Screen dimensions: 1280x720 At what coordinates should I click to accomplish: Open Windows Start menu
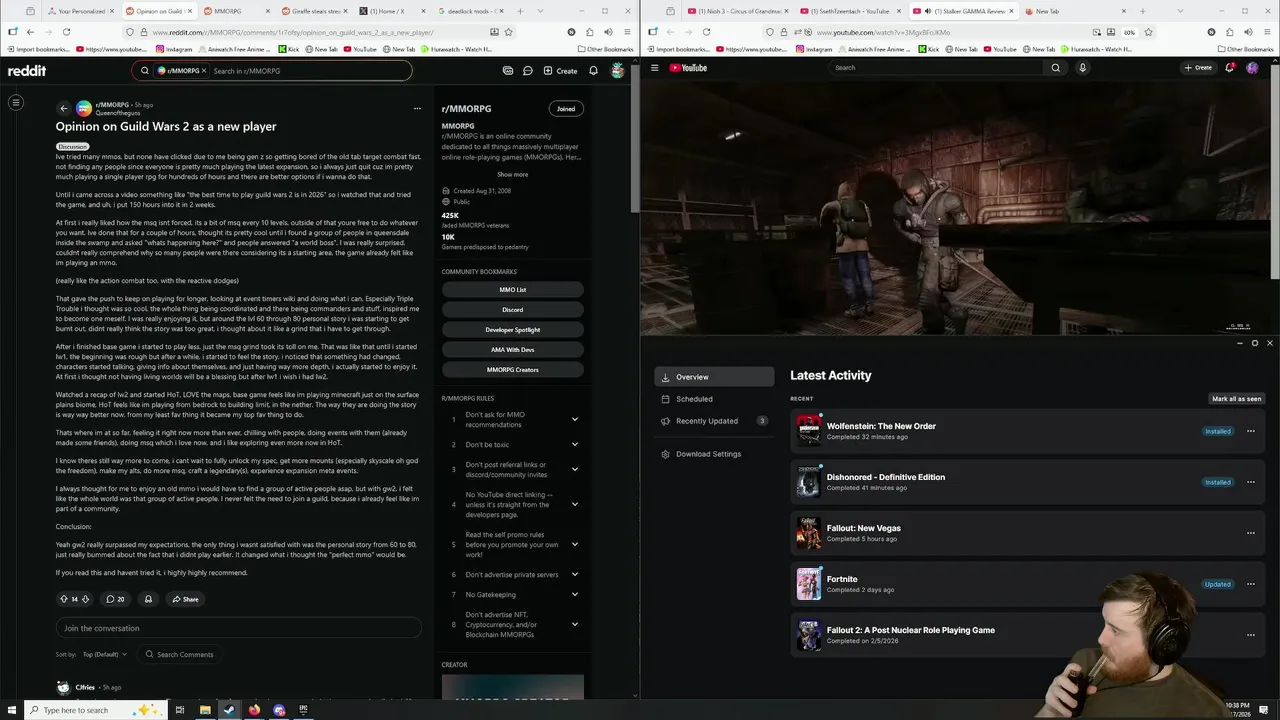13,710
